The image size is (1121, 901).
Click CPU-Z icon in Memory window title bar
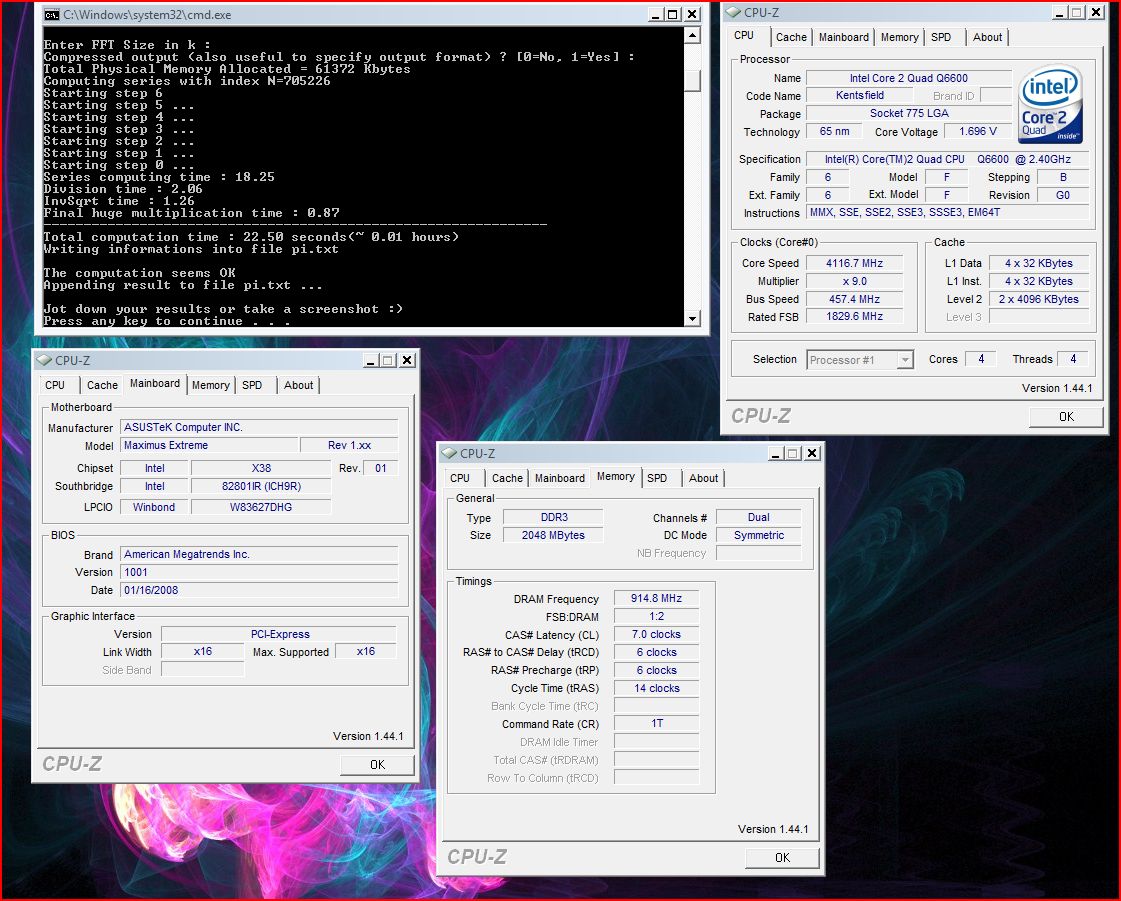pos(449,453)
